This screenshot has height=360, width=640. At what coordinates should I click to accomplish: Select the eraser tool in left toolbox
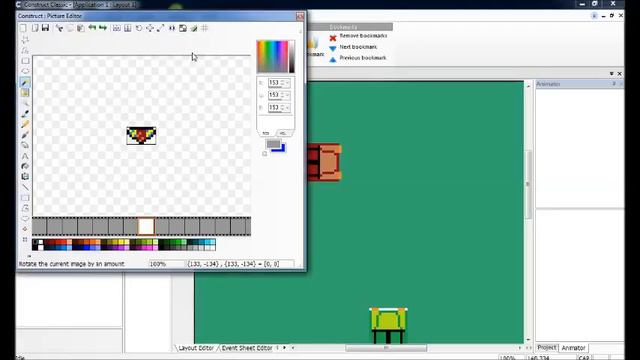[x=25, y=145]
